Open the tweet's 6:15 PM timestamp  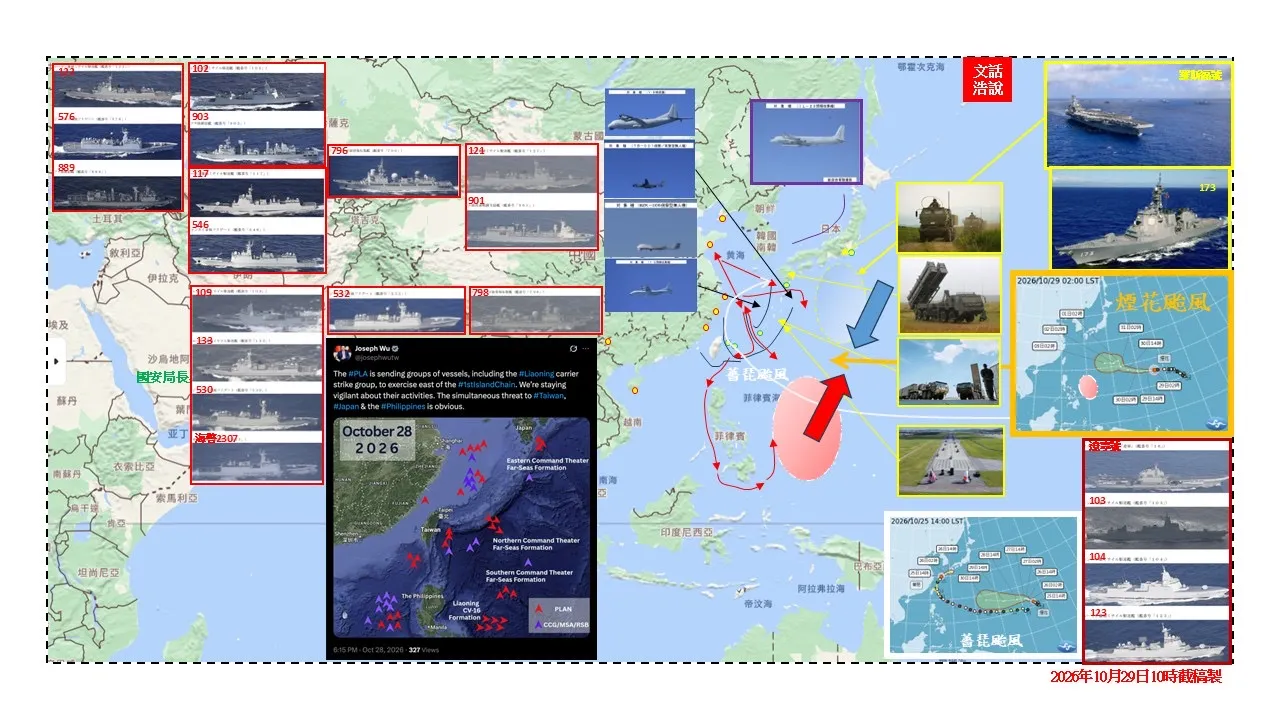368,650
